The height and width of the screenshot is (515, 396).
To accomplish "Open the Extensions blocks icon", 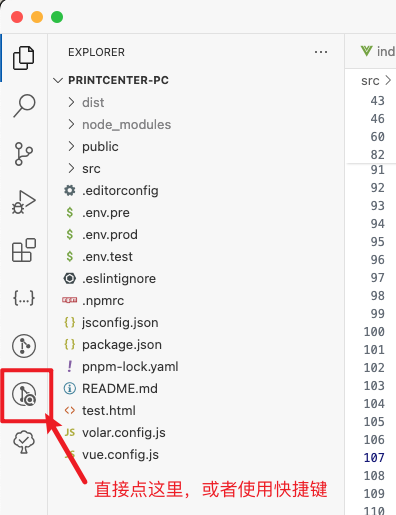I will 24,250.
